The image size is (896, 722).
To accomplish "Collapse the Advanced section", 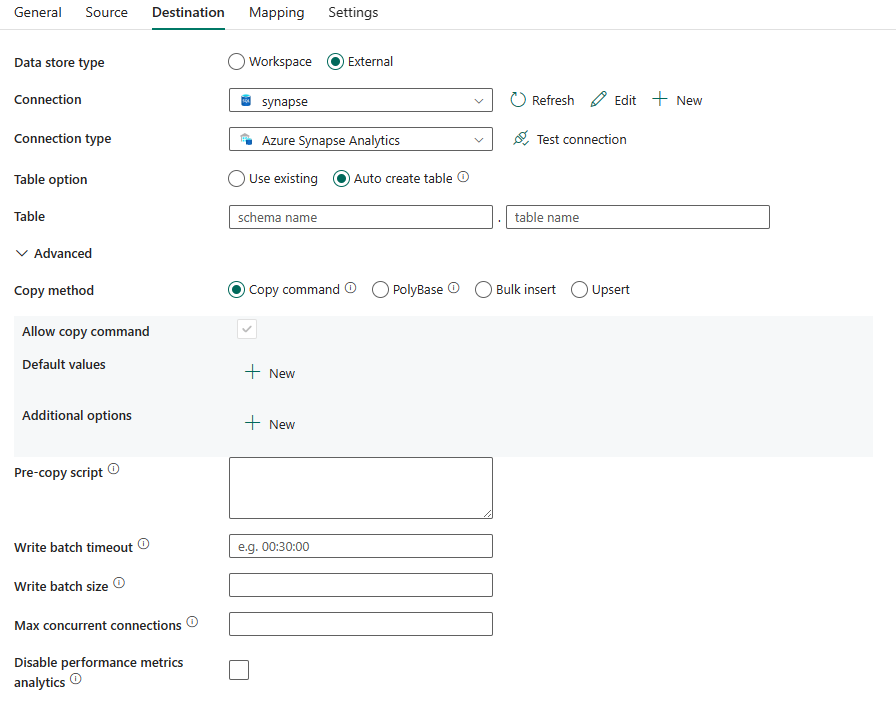I will pyautogui.click(x=22, y=253).
